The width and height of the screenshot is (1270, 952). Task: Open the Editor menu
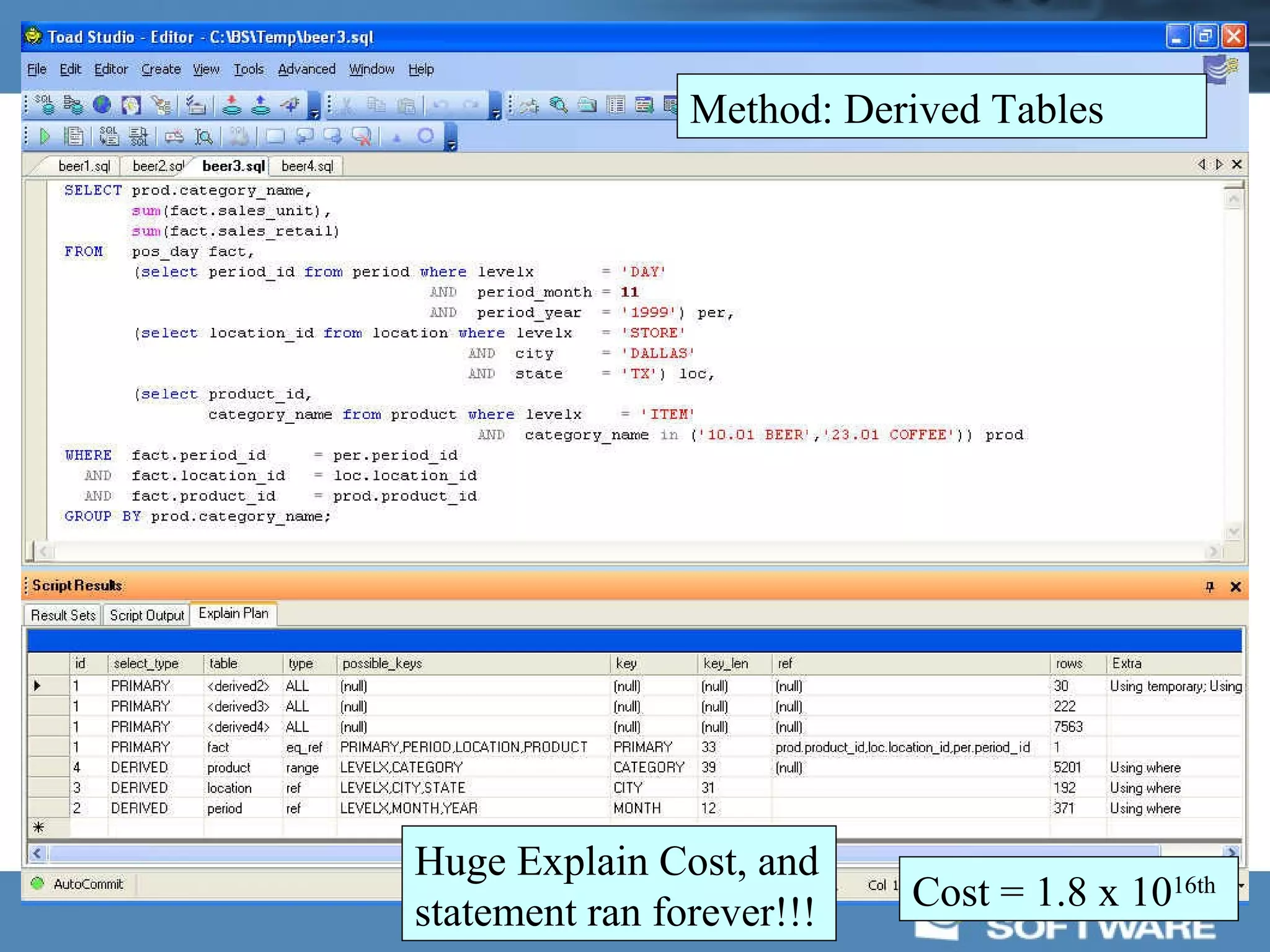pos(111,69)
